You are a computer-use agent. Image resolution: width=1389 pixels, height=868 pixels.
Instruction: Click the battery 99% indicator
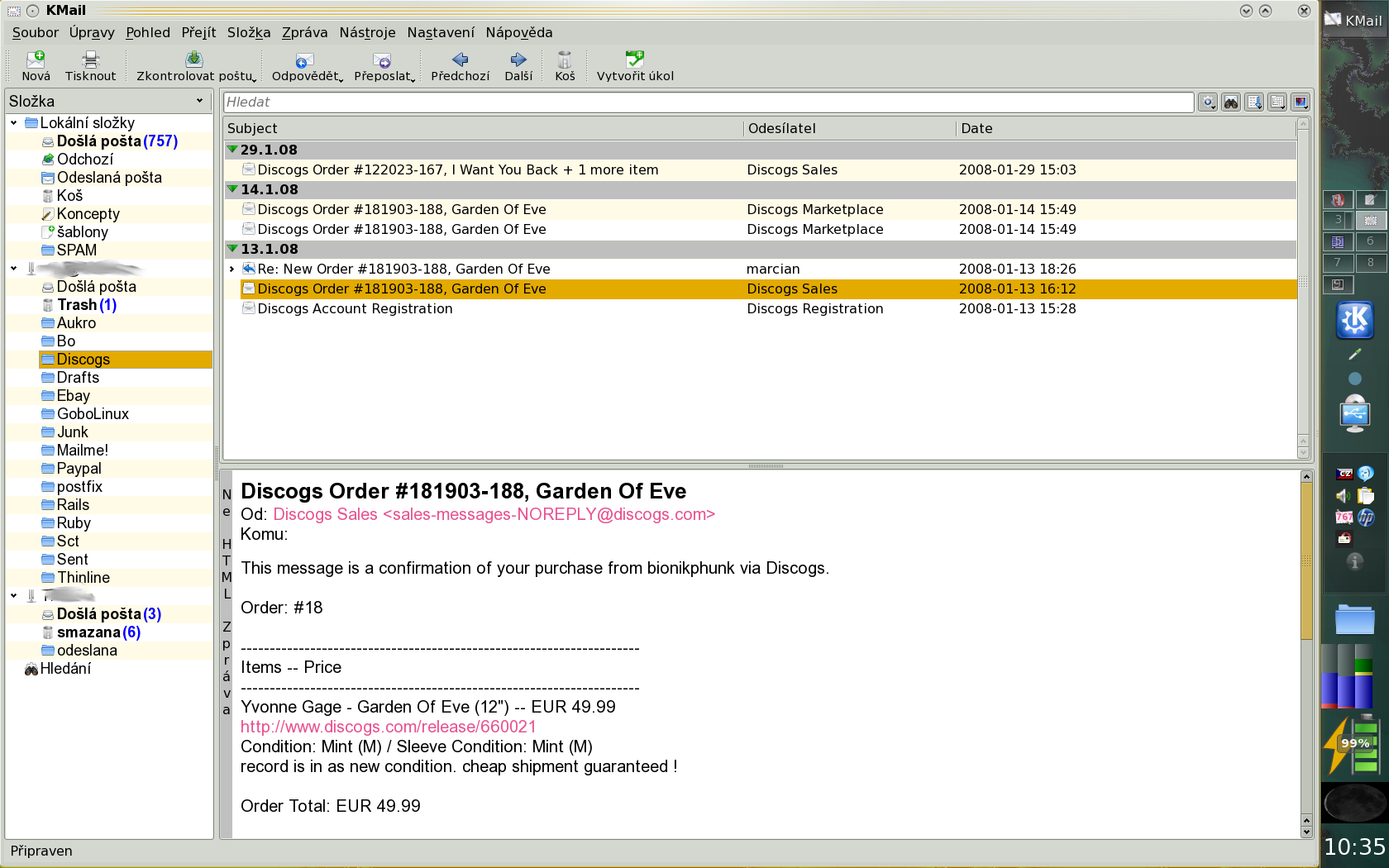coord(1354,745)
